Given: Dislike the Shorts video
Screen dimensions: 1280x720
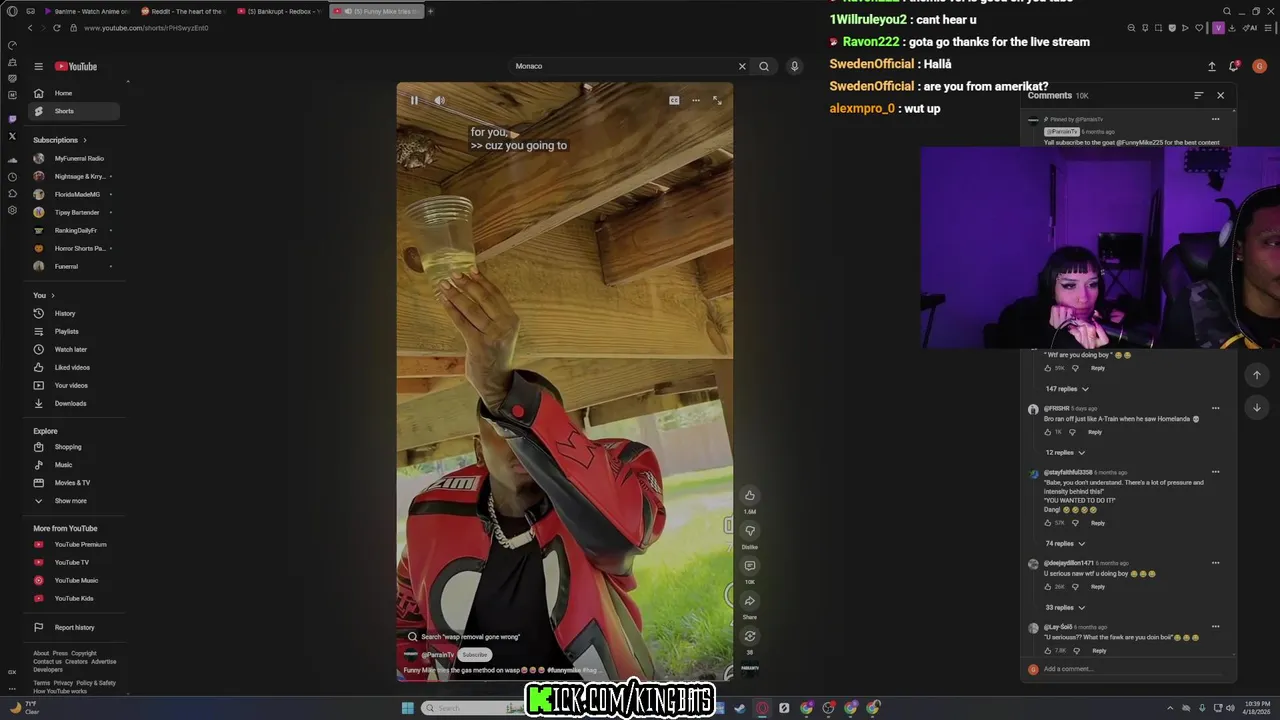Looking at the screenshot, I should click(x=750, y=531).
